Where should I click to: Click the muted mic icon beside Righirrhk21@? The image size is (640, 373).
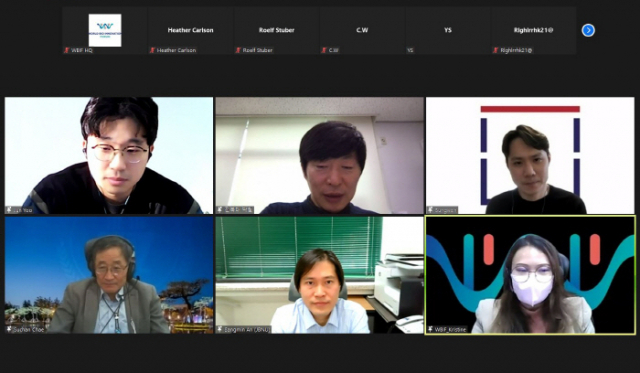click(x=495, y=50)
